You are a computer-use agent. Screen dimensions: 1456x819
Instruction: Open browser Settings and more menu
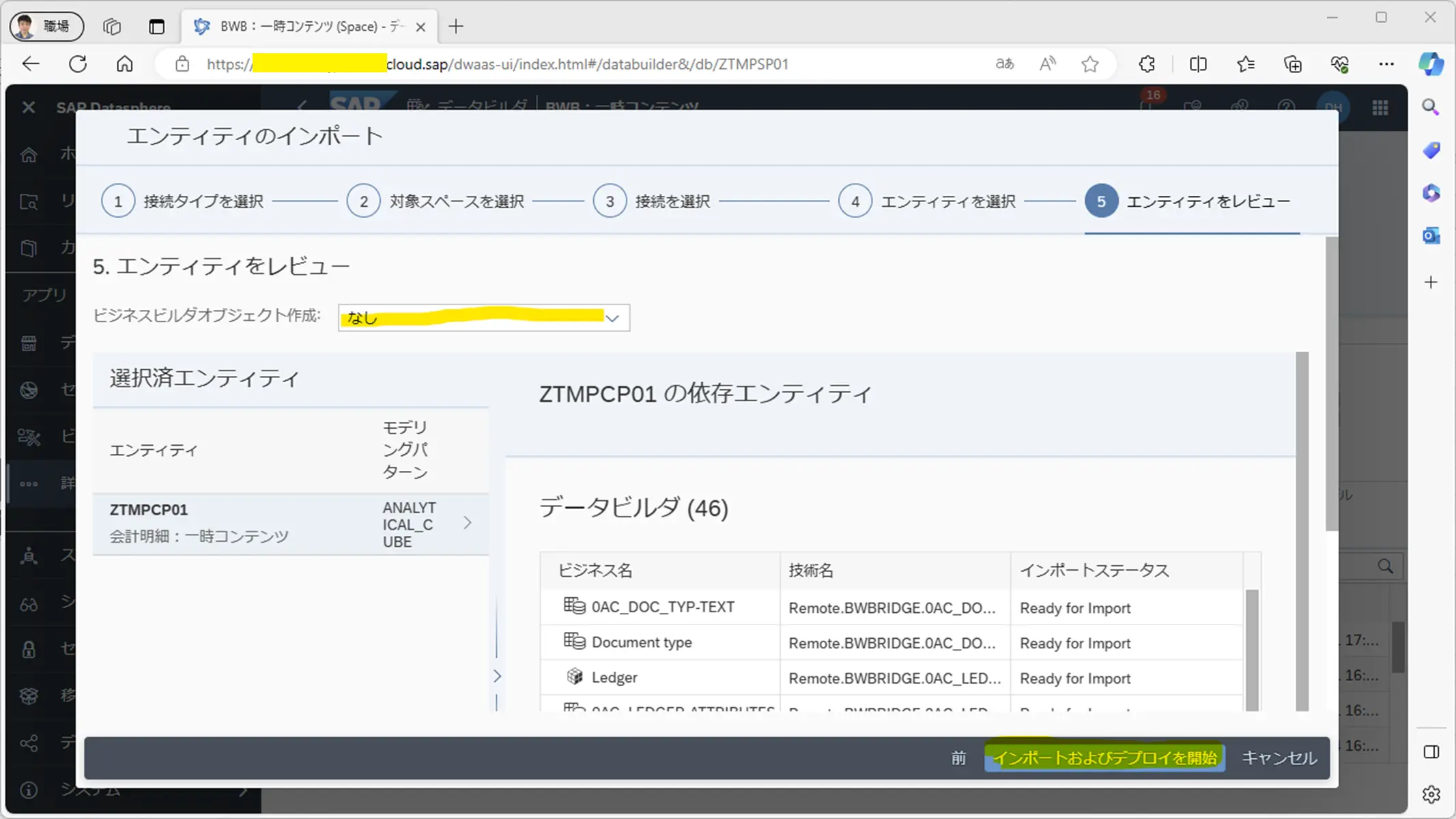click(x=1386, y=64)
